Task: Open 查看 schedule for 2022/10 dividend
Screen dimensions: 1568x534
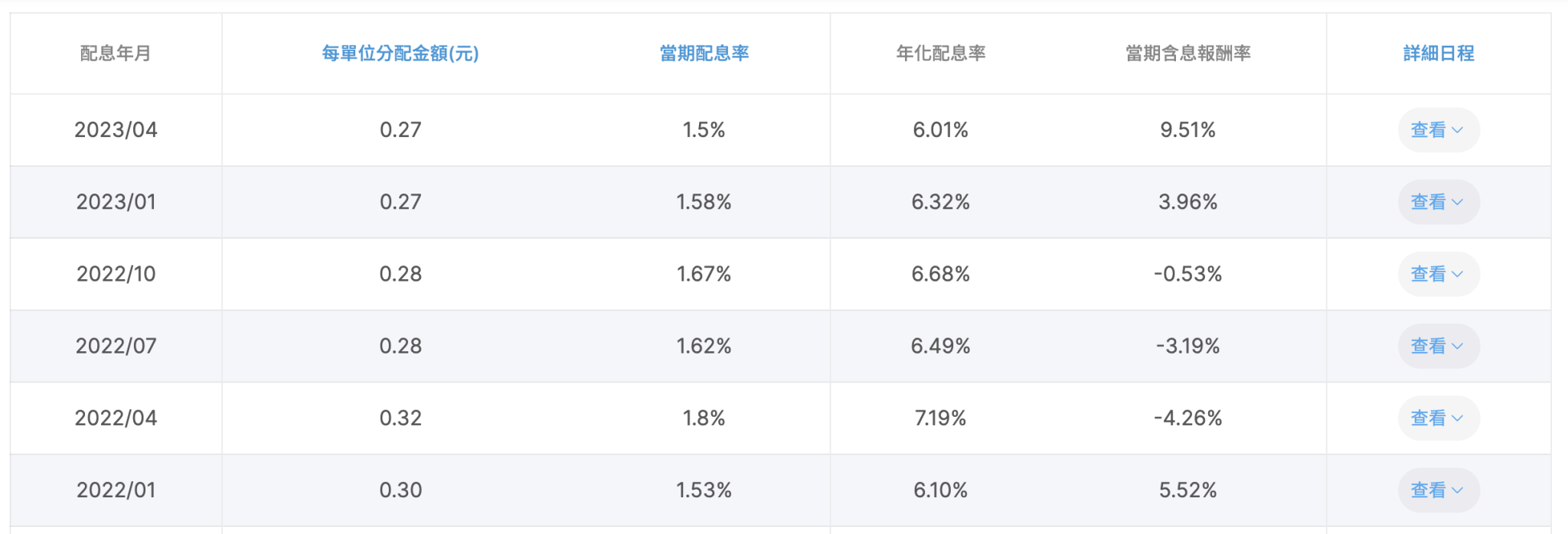Action: pyautogui.click(x=1437, y=274)
